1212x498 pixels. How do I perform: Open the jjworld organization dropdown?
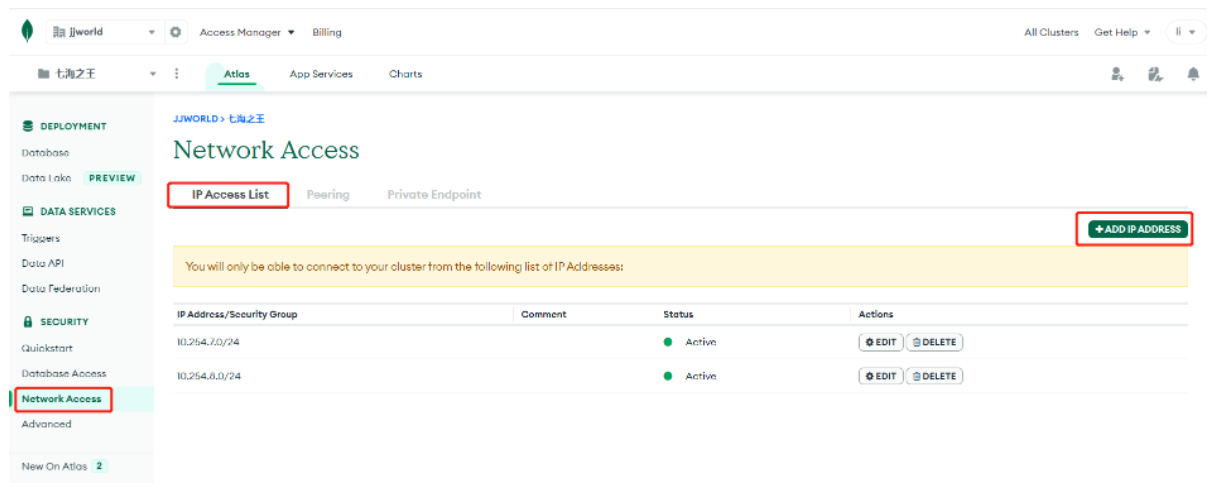tap(103, 32)
